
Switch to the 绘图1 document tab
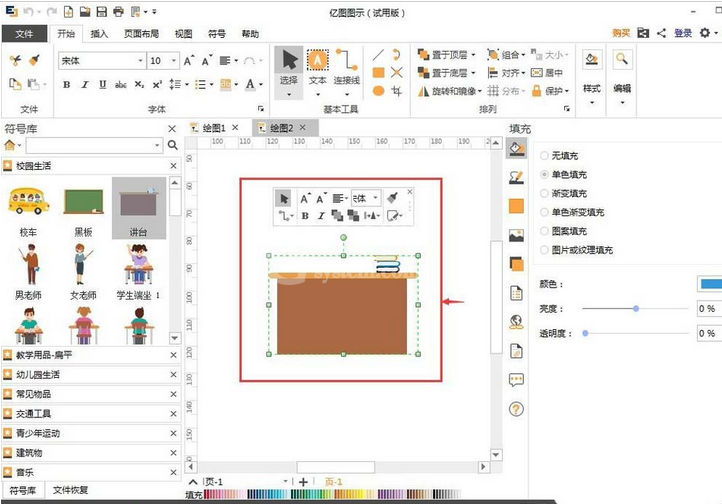[214, 127]
